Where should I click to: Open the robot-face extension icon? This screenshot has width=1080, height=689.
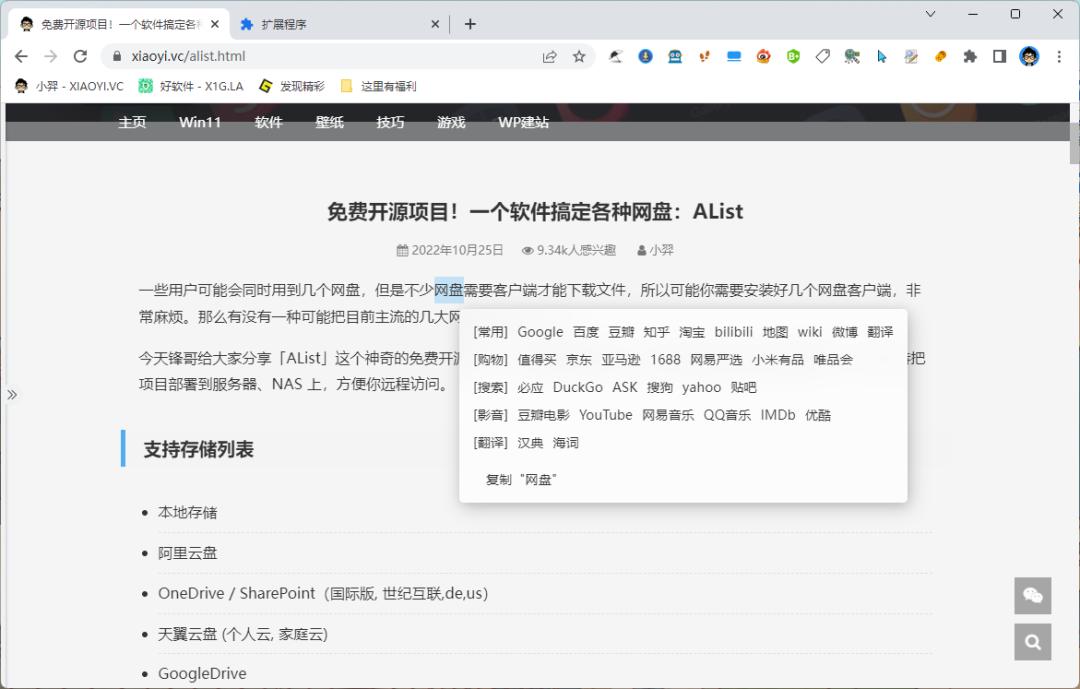674,57
